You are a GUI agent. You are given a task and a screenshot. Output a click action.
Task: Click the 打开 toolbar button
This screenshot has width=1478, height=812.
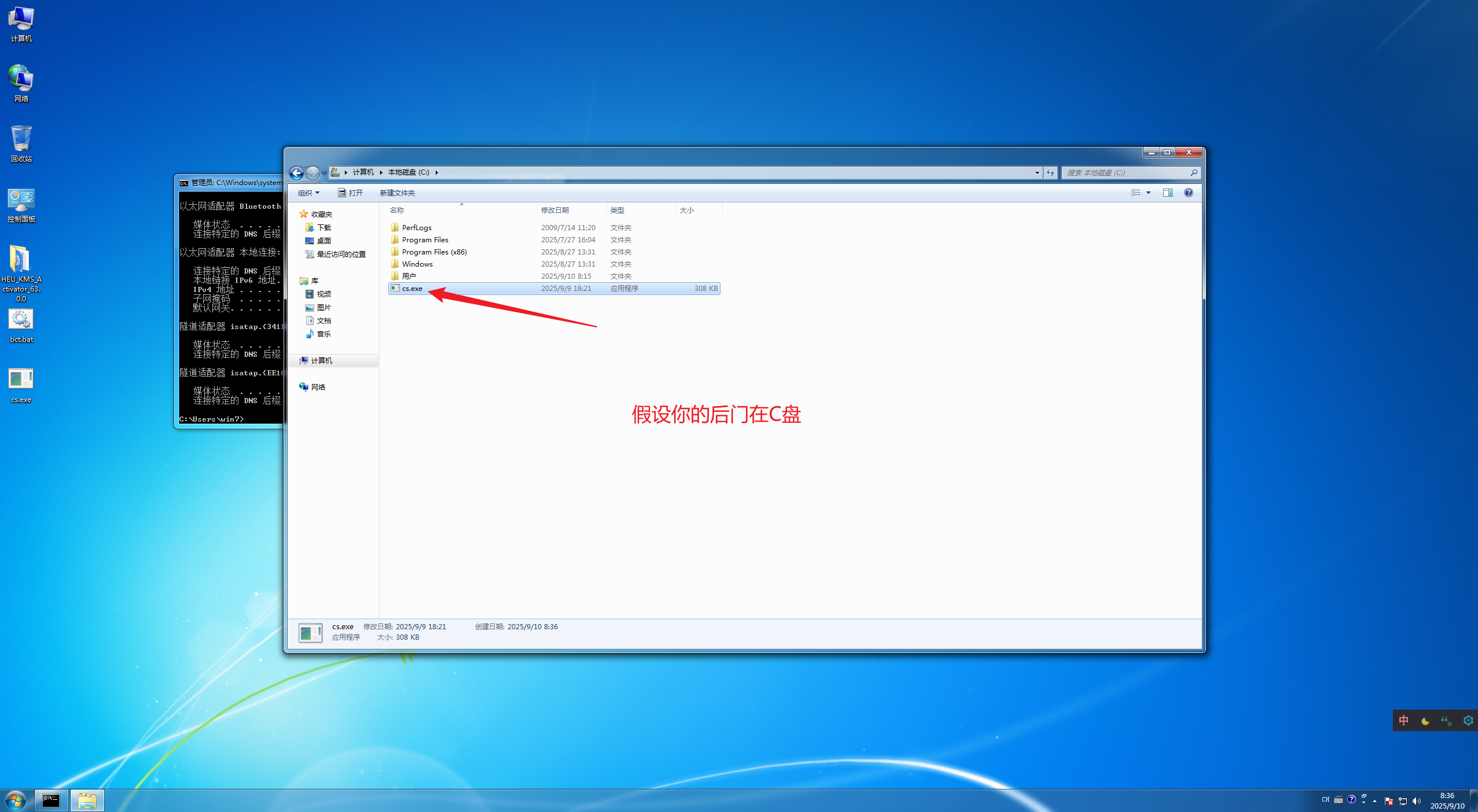pyautogui.click(x=351, y=193)
